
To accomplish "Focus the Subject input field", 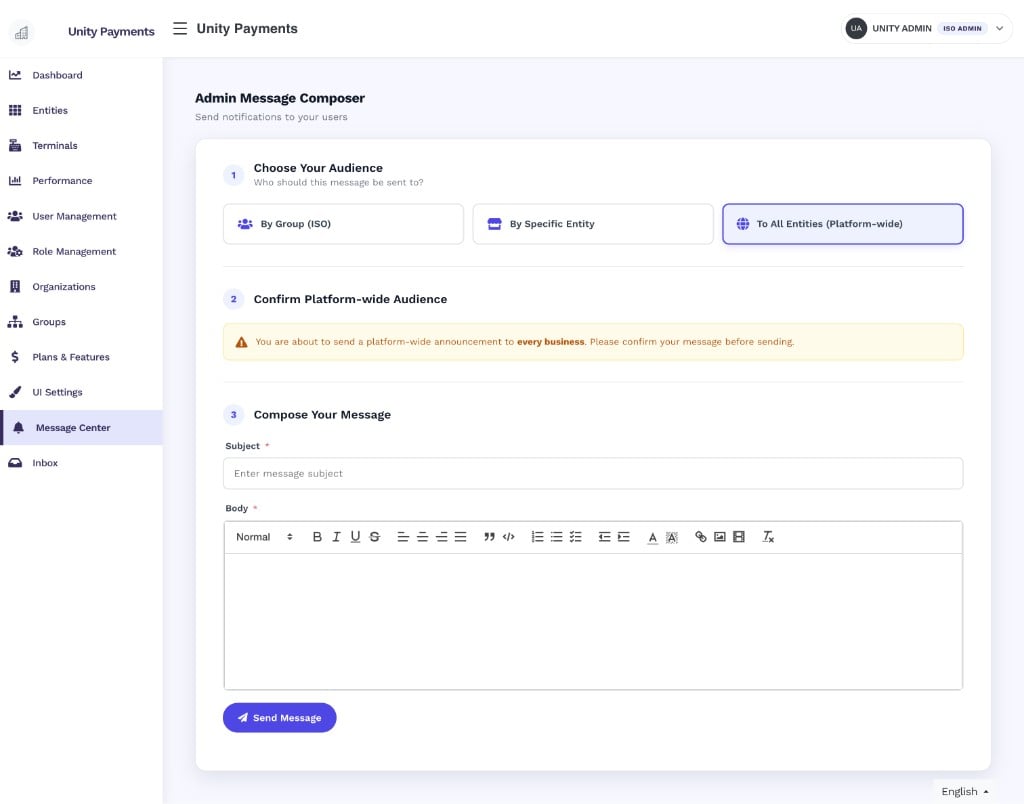I will (x=593, y=474).
